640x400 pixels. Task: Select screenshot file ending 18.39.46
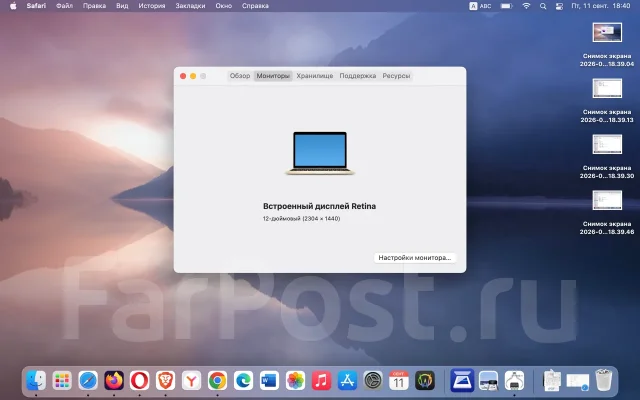click(x=607, y=212)
